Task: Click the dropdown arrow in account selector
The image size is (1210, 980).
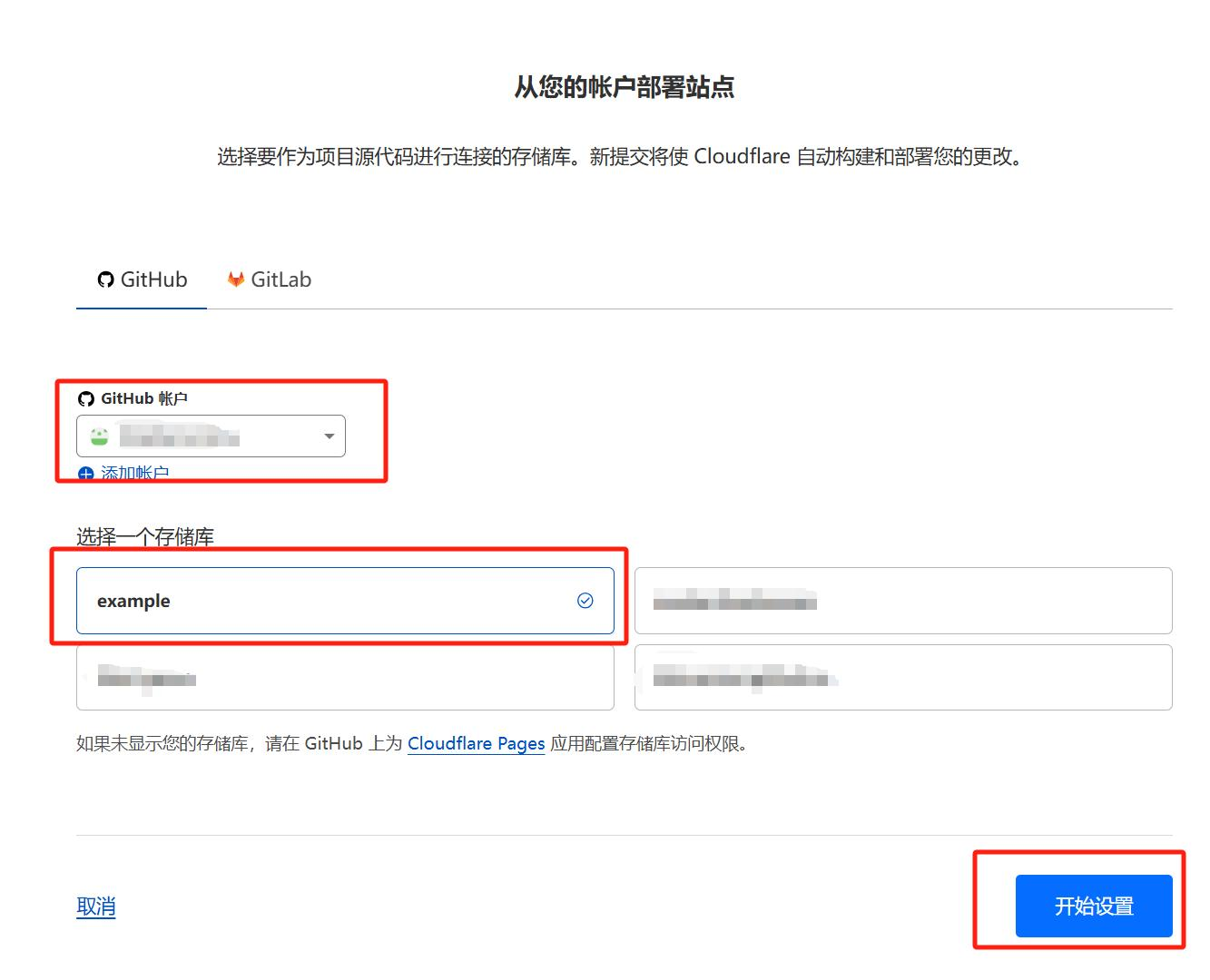Action: pos(330,436)
